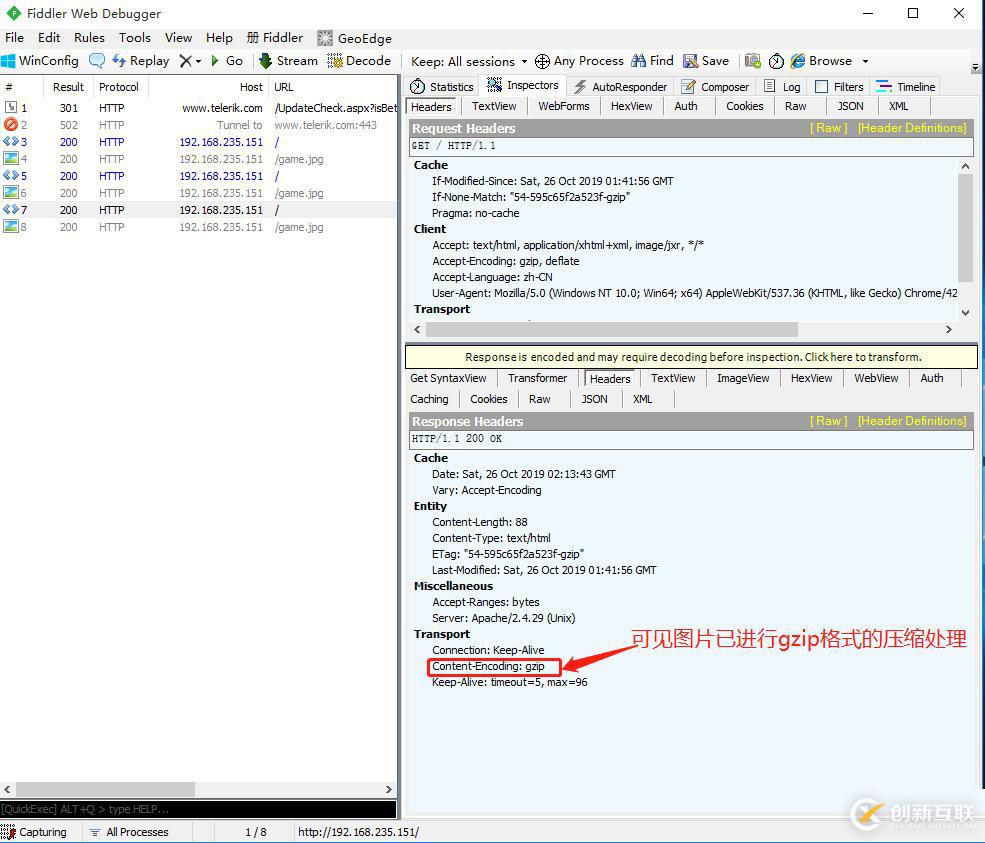Click the timer clock icon in toolbar

(776, 61)
